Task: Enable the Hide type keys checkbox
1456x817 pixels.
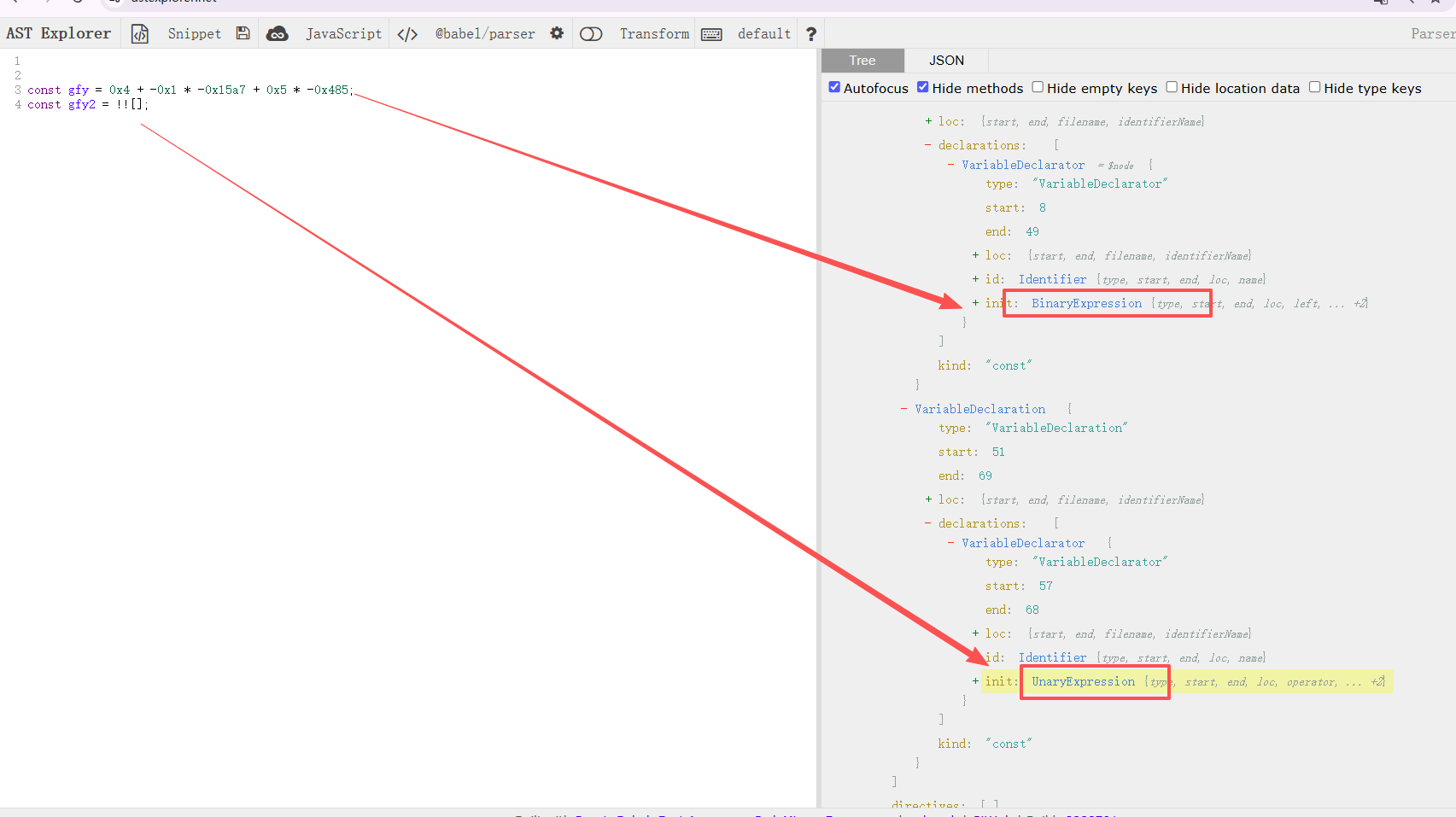Action: click(x=1315, y=87)
